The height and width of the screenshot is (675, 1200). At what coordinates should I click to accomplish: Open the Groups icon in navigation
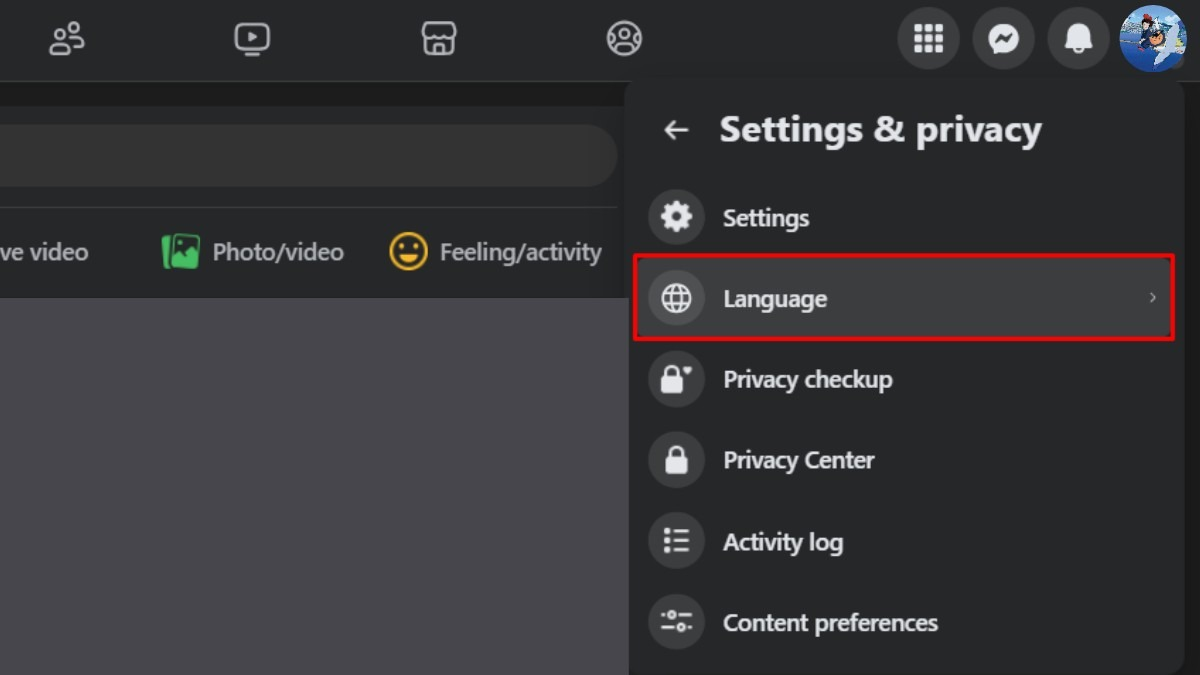(x=624, y=39)
